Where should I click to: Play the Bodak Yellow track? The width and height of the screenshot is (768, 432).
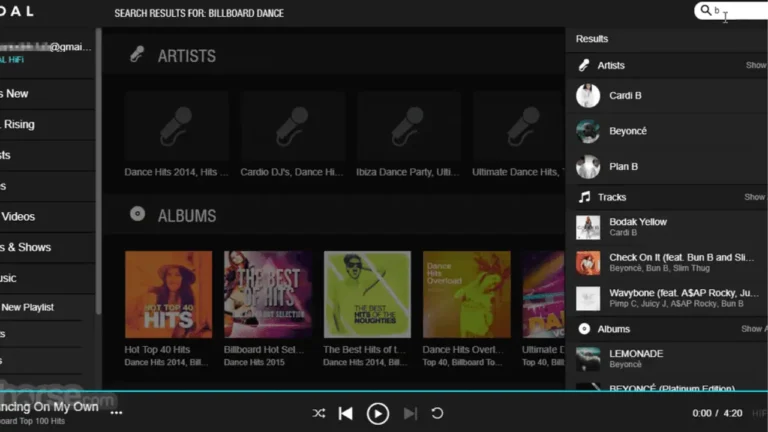[667, 227]
